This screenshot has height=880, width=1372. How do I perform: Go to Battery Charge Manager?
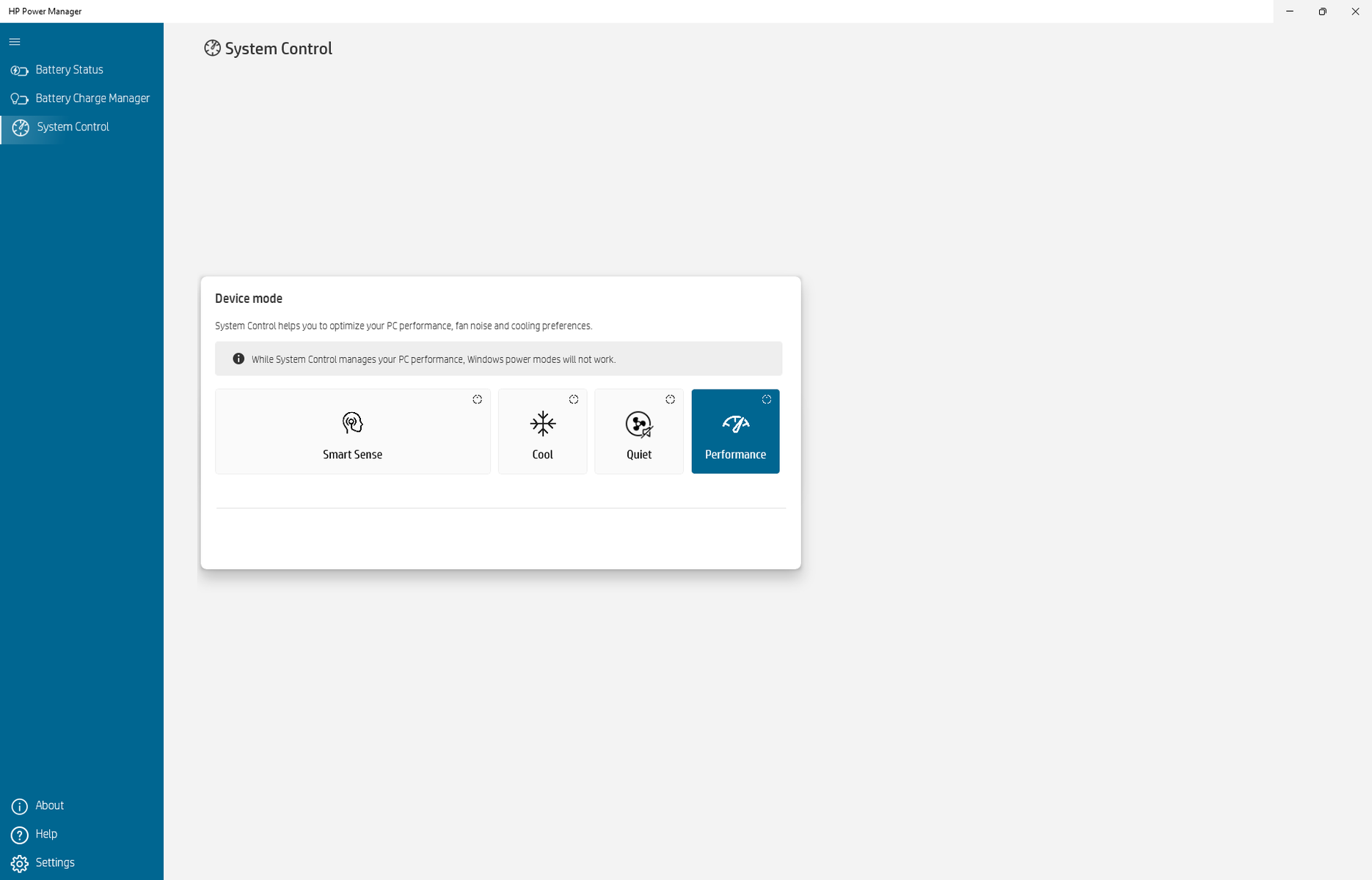(x=81, y=98)
